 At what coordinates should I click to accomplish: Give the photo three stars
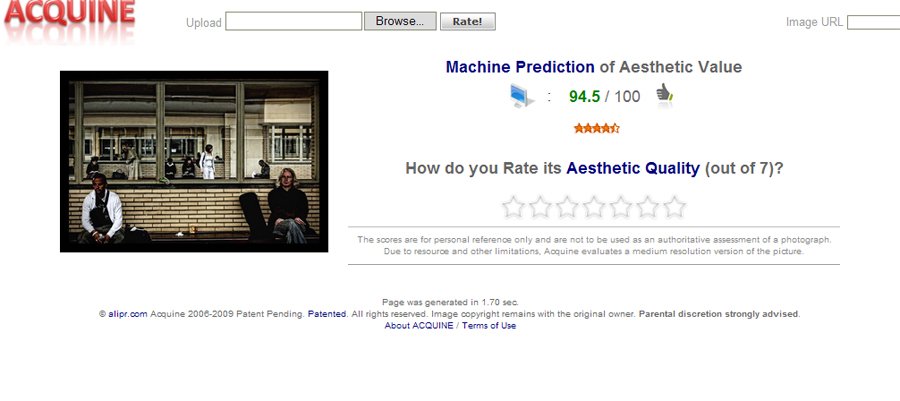(x=567, y=207)
